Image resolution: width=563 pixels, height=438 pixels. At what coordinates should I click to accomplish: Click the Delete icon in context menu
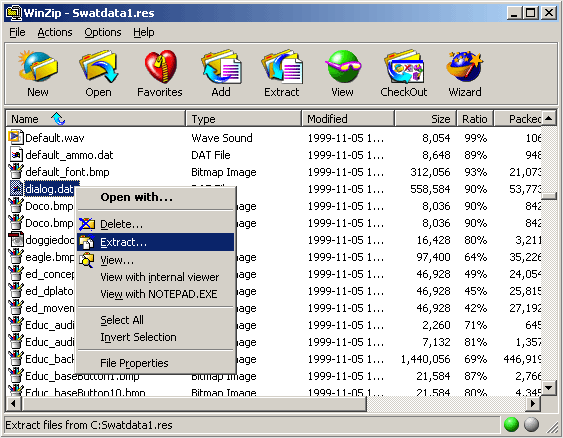click(x=87, y=224)
